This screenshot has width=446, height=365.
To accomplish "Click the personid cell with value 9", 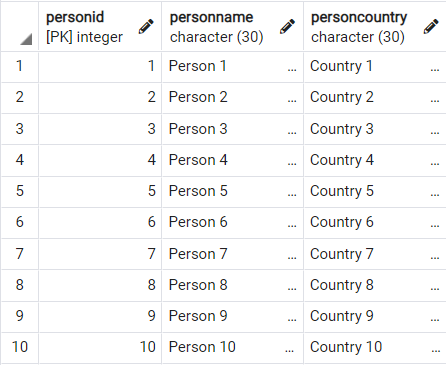I will point(100,316).
